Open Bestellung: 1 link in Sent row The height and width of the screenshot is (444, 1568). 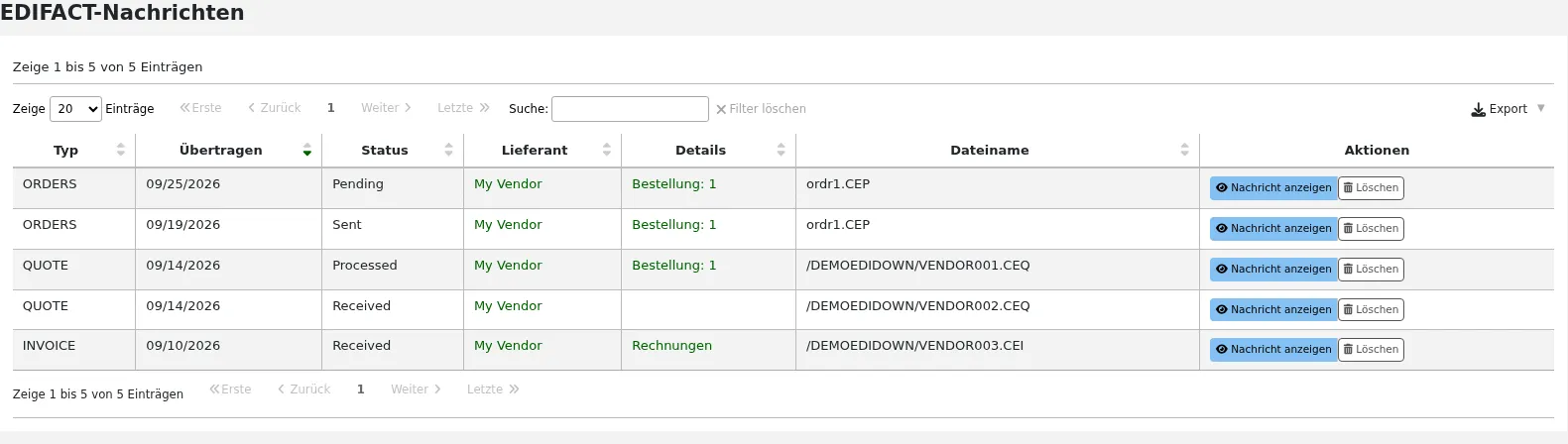coord(673,225)
